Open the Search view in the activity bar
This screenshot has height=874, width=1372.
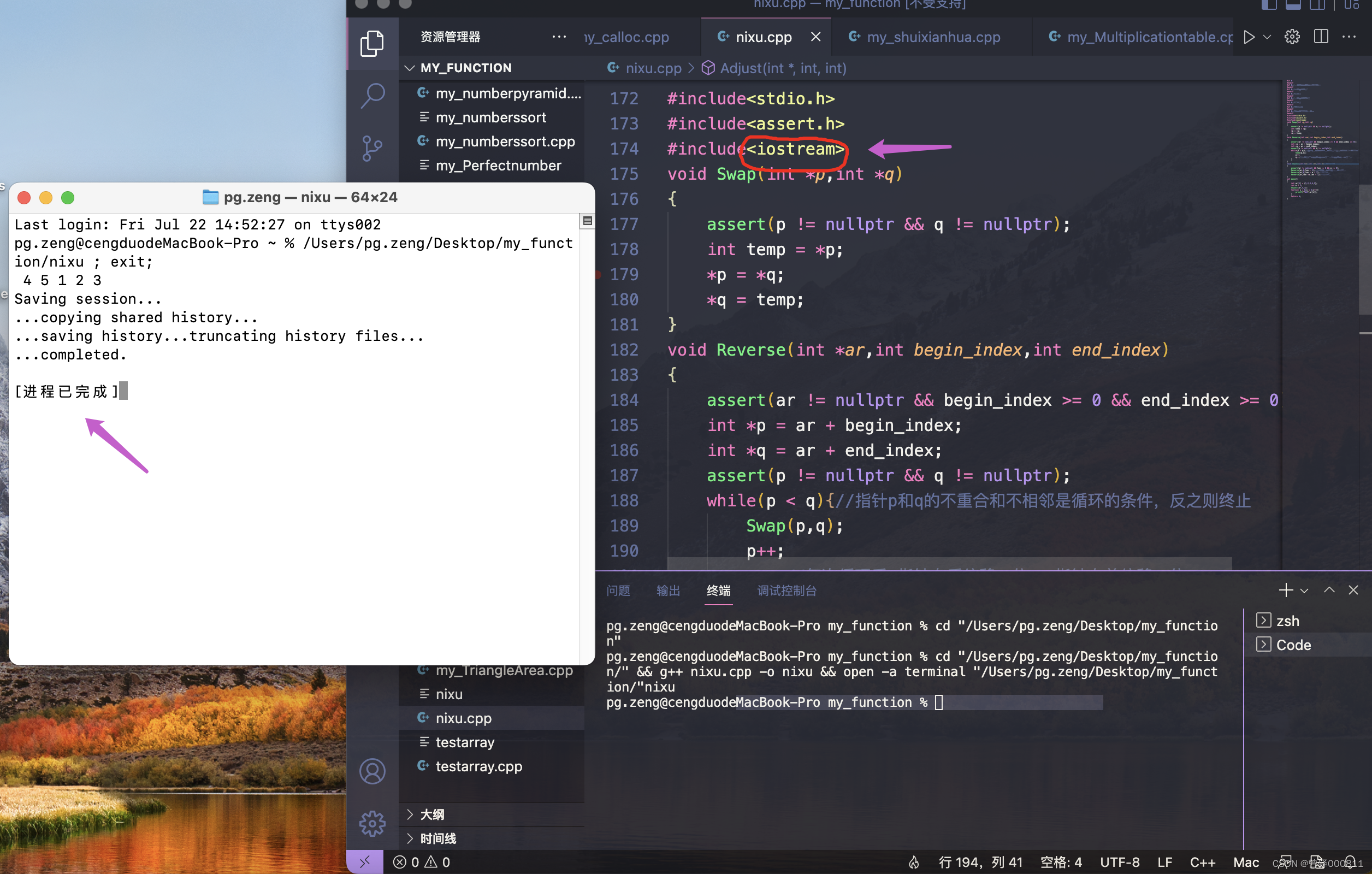click(372, 95)
